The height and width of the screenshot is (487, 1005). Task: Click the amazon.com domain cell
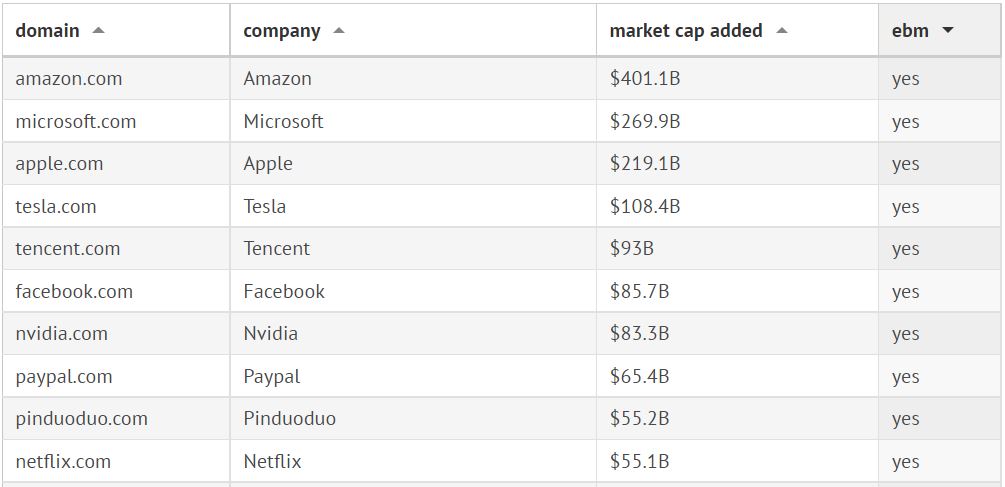click(69, 79)
